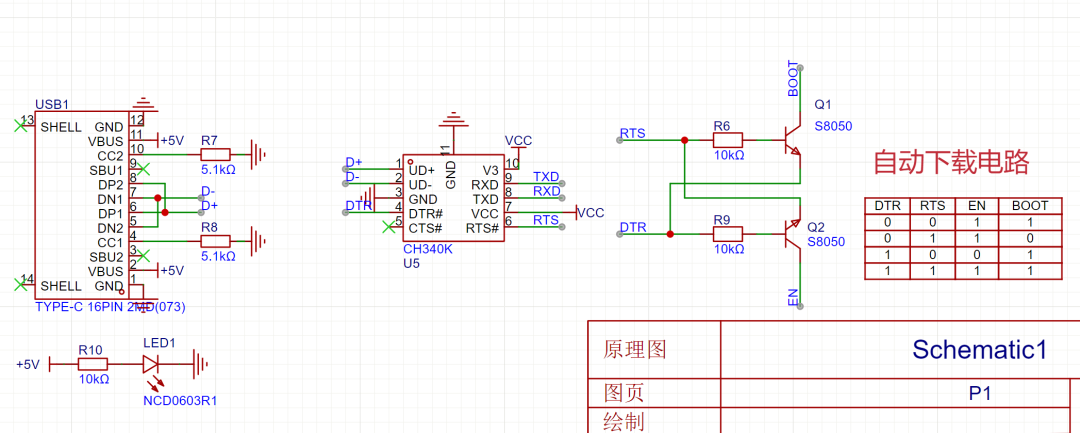Click the D+ net label beside USB1
Screen dimensions: 1080x433
click(209, 205)
